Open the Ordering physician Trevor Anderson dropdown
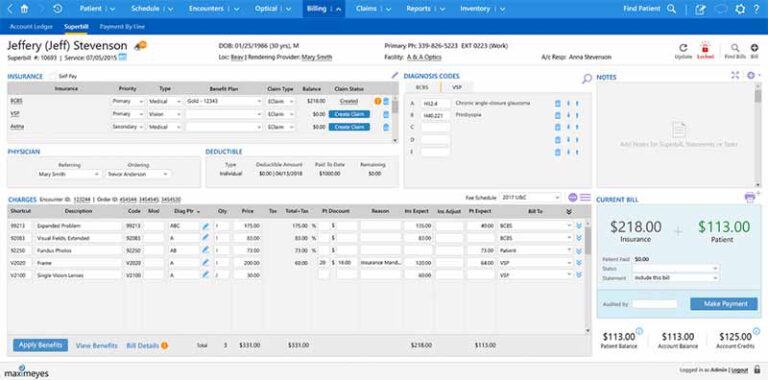This screenshot has height=380, width=768. [x=138, y=174]
